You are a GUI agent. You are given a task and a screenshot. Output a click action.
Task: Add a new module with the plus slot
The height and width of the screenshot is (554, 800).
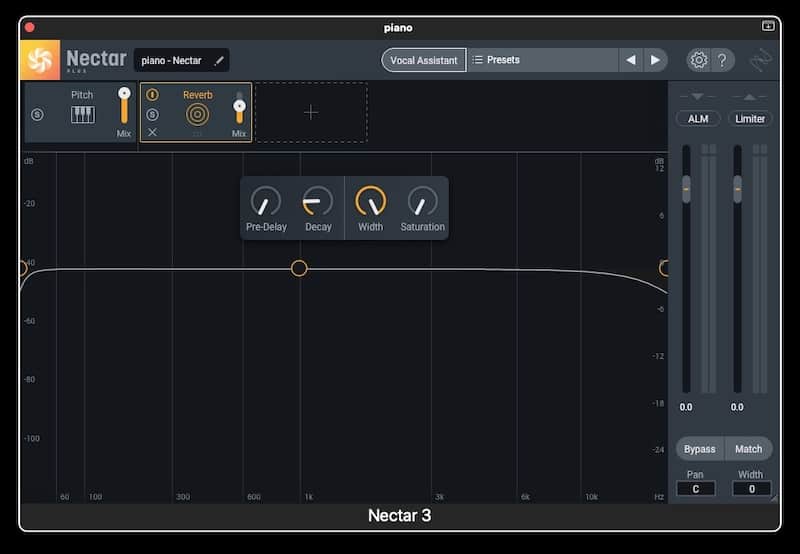(x=311, y=112)
